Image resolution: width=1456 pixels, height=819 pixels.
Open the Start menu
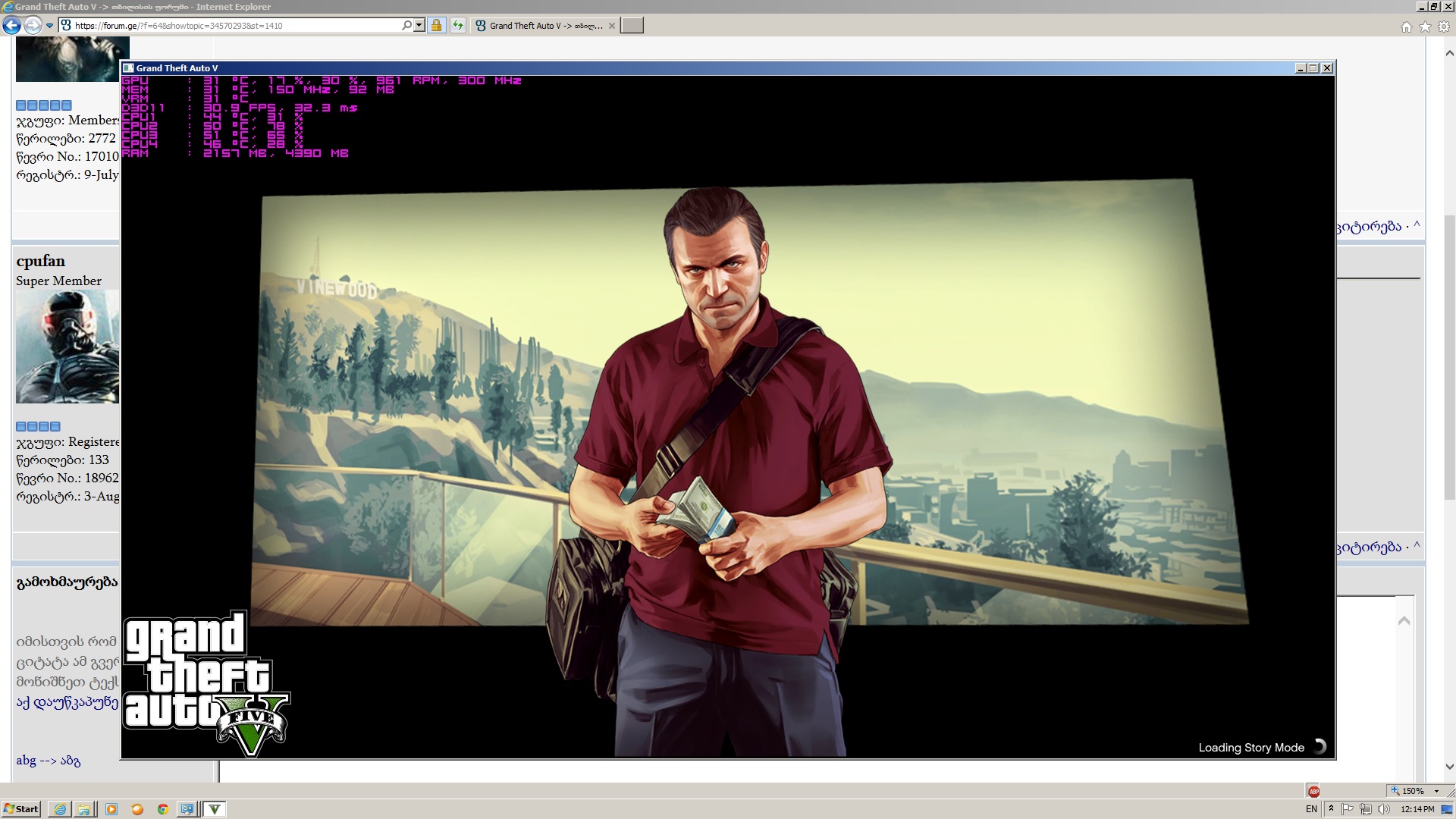click(20, 809)
